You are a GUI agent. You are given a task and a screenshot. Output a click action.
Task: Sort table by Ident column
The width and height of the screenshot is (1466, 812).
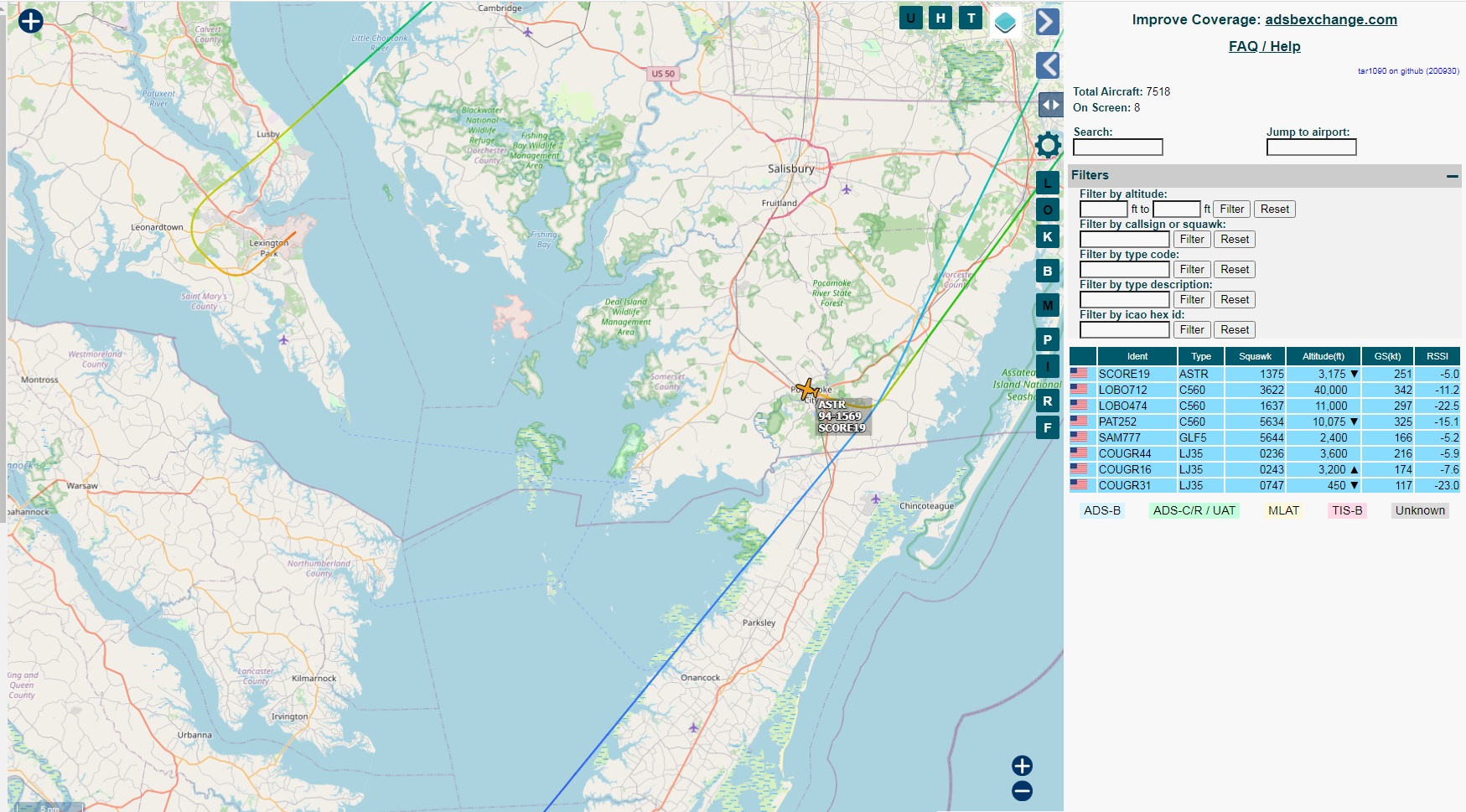[x=1137, y=356]
